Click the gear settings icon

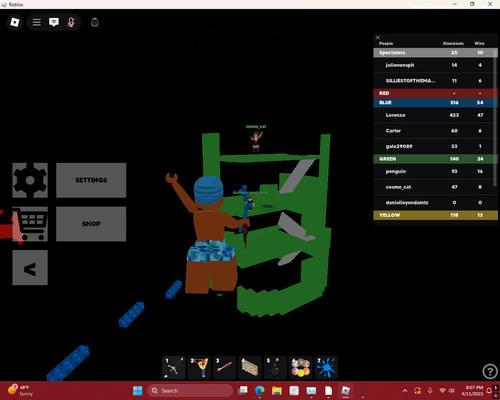(30, 180)
